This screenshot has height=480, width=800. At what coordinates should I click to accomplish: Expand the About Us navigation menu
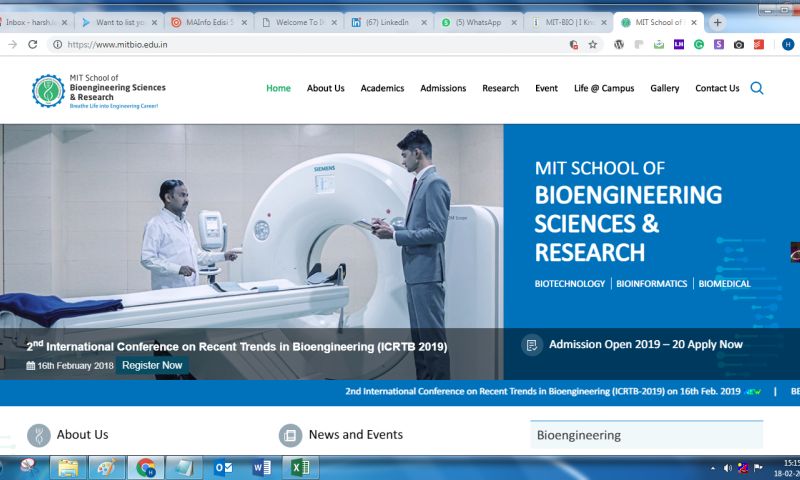pyautogui.click(x=325, y=88)
